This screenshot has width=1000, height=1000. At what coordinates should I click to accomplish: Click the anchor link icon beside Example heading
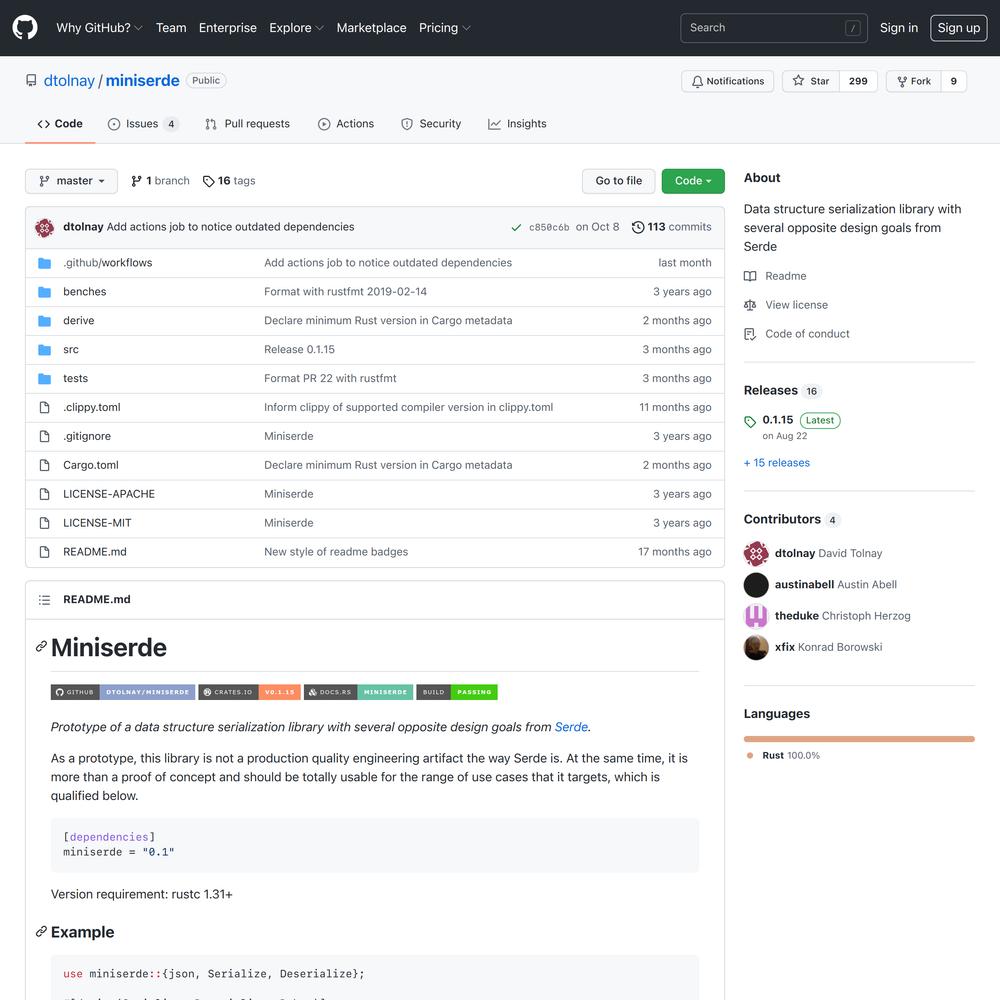pyautogui.click(x=41, y=931)
